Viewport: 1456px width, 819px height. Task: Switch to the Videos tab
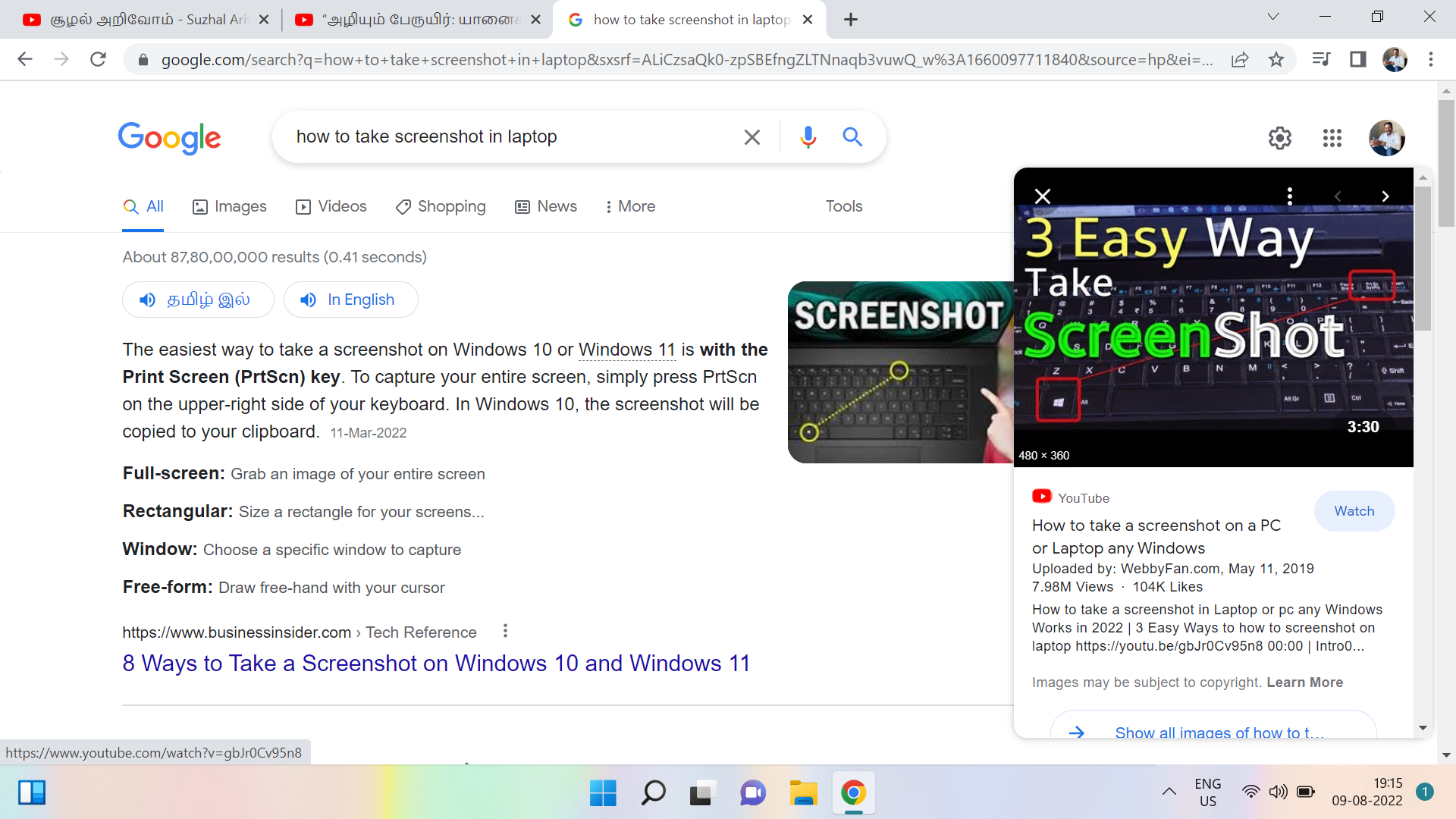[x=331, y=206]
